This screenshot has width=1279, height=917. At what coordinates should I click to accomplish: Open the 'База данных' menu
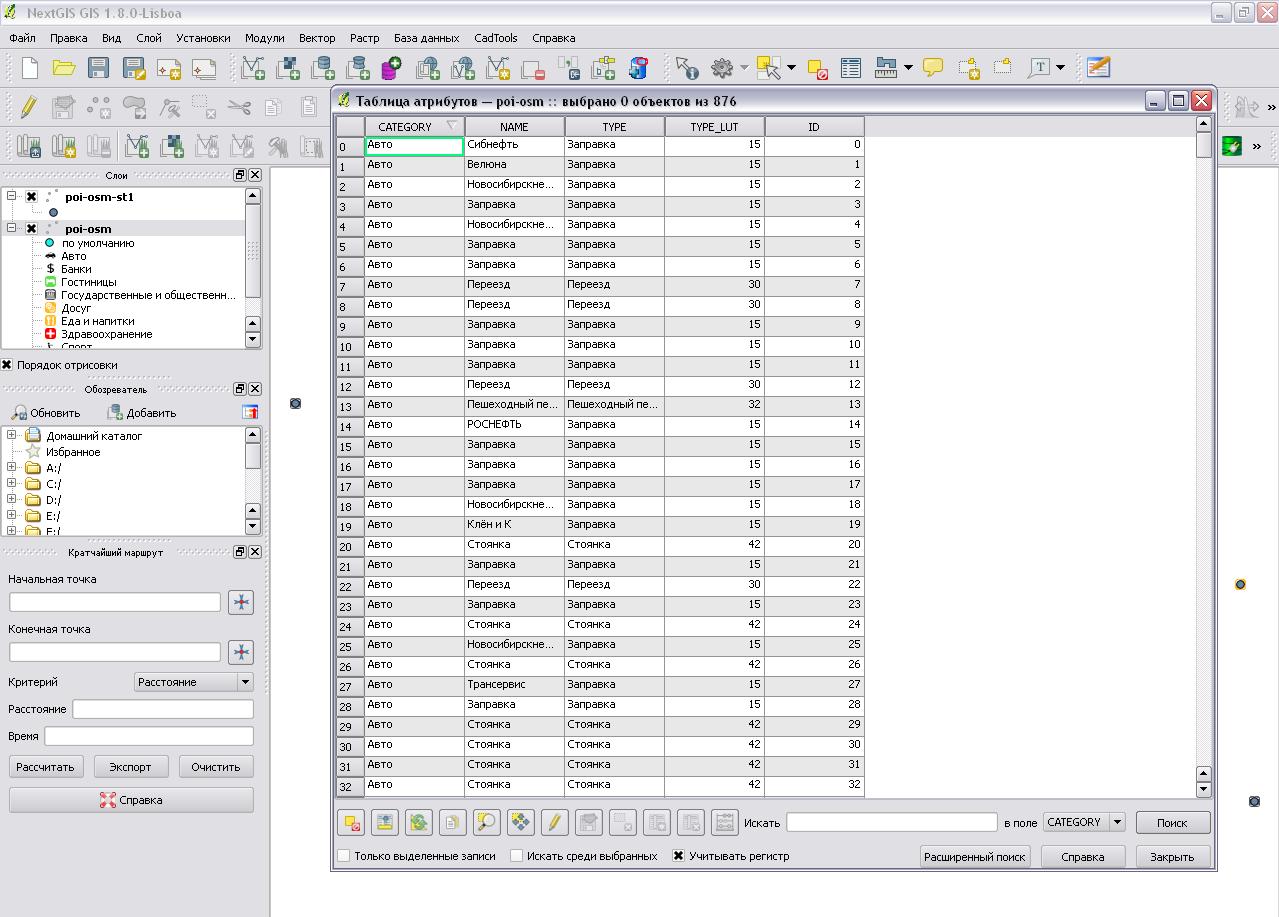pyautogui.click(x=426, y=38)
